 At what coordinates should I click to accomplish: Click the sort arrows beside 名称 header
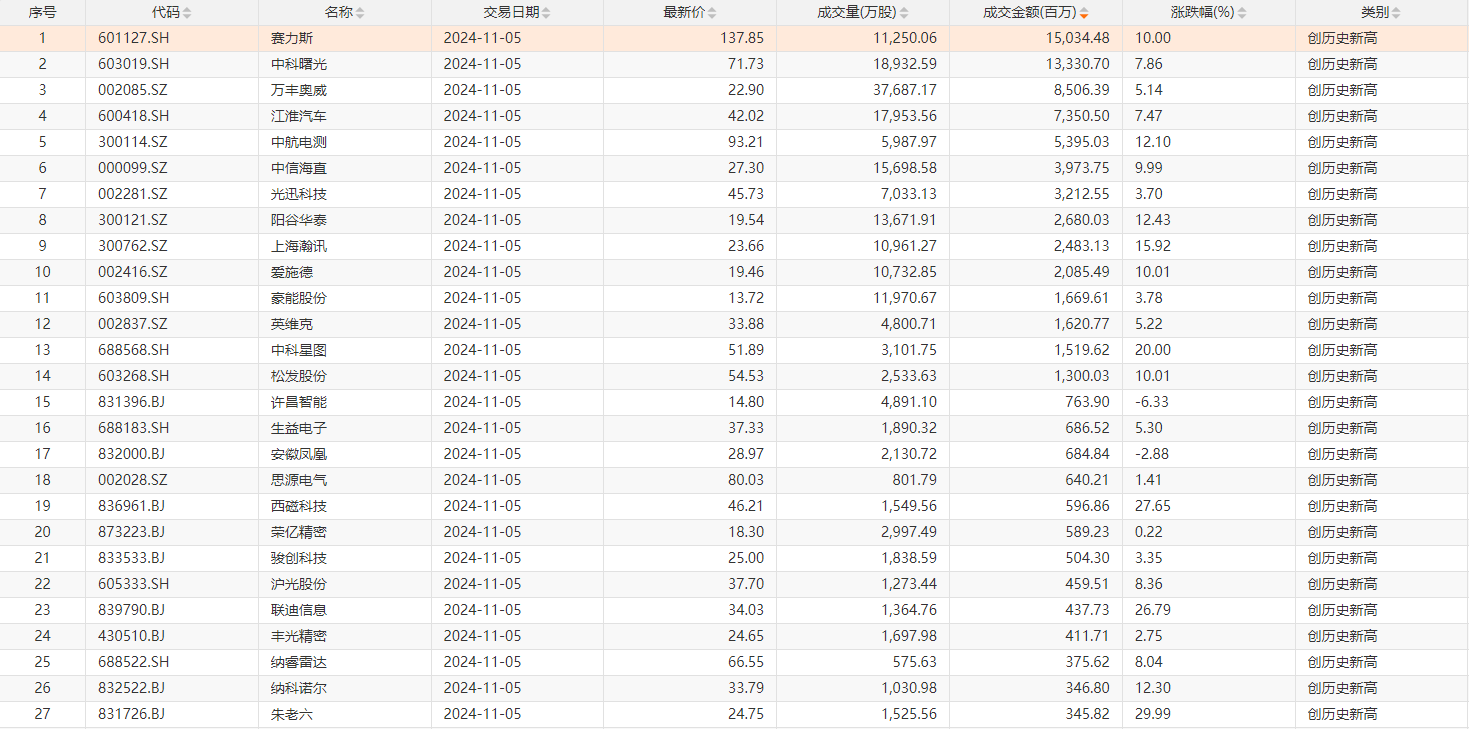tap(360, 13)
